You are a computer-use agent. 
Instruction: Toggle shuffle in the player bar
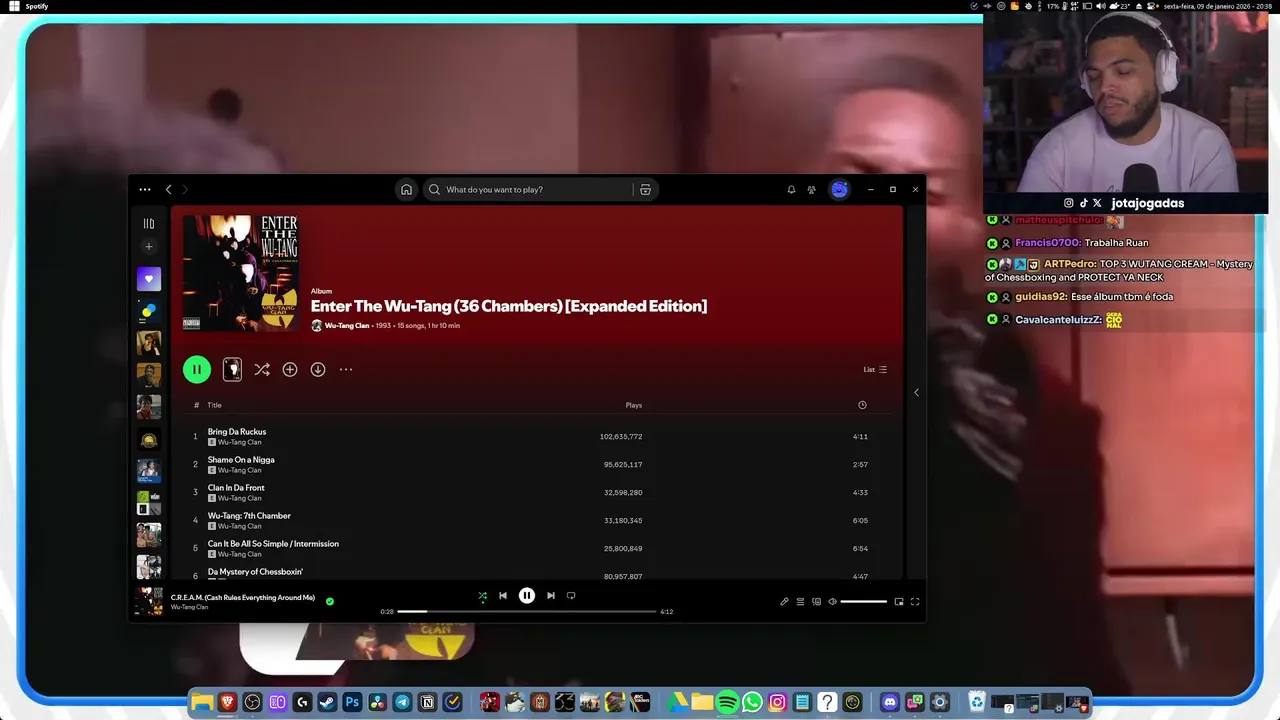point(482,595)
